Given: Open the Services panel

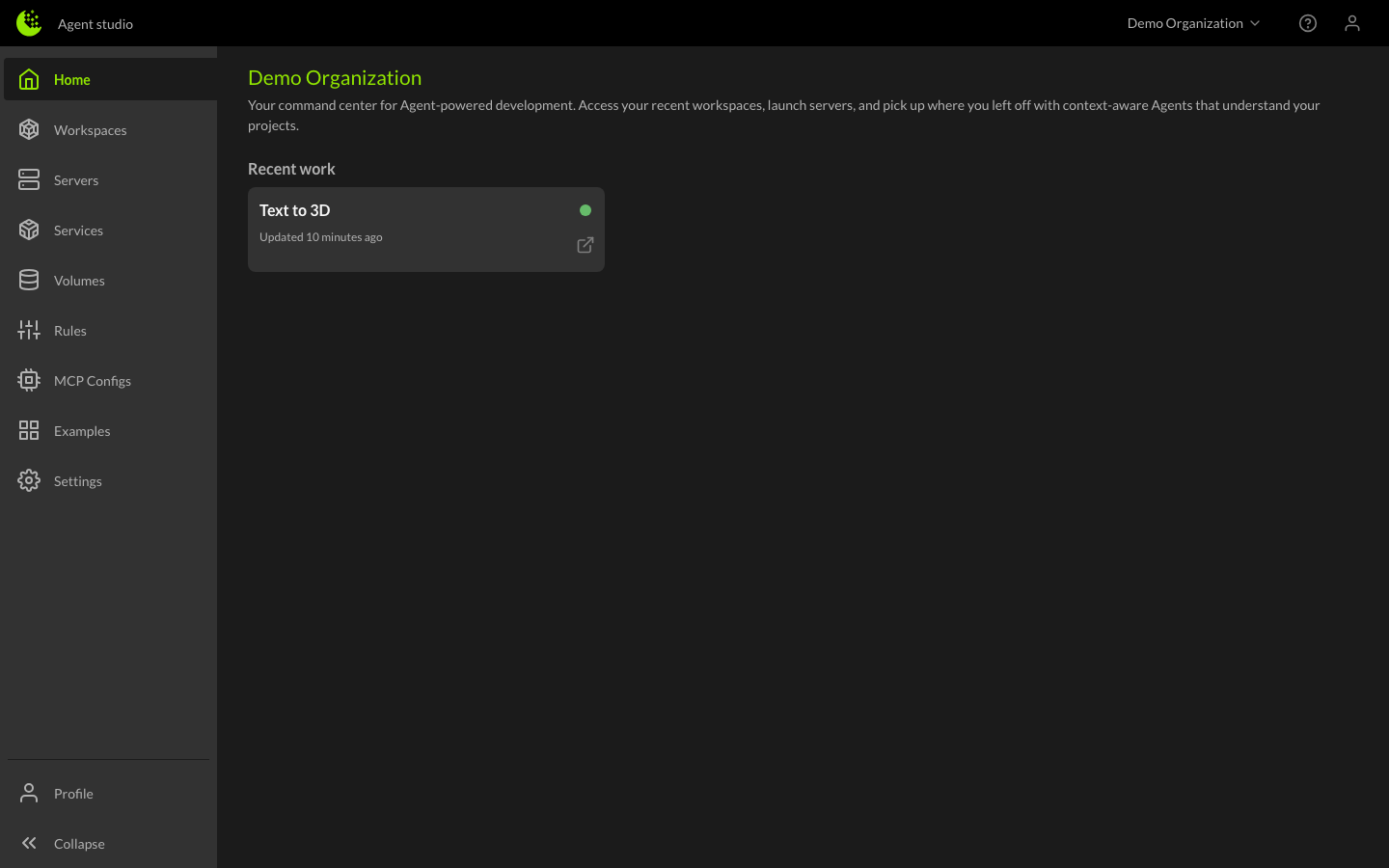Looking at the screenshot, I should pyautogui.click(x=79, y=230).
